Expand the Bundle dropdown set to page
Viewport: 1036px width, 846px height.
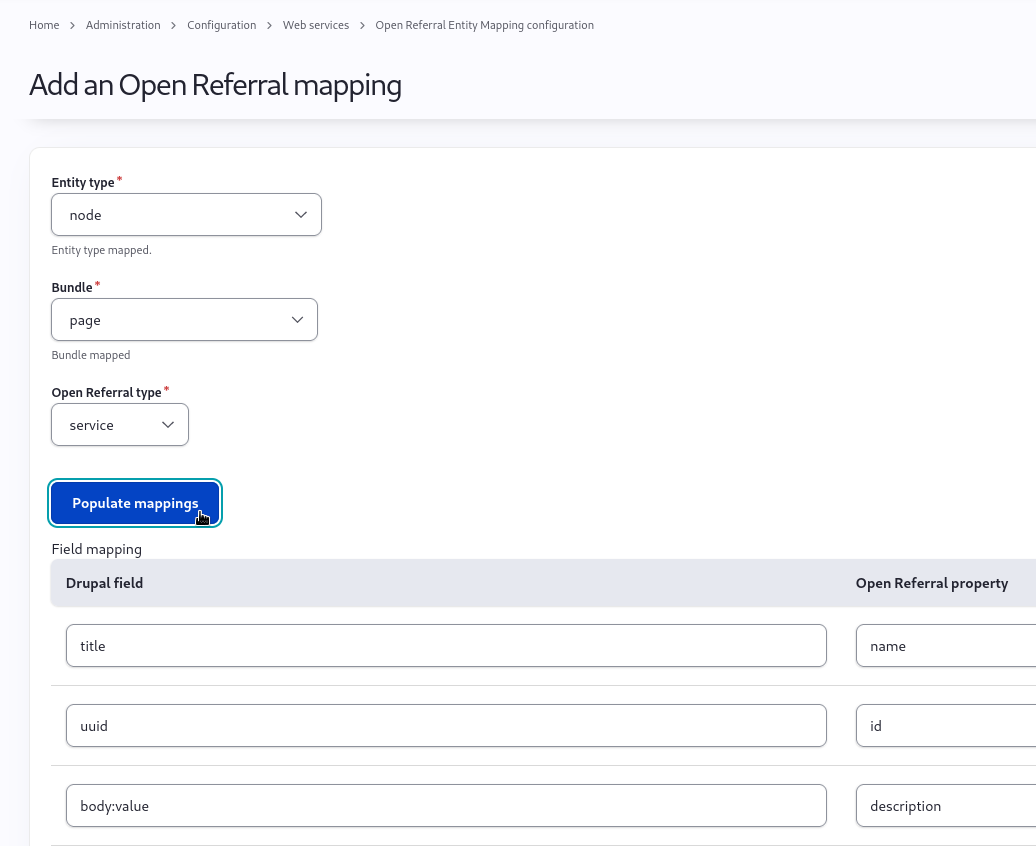184,319
